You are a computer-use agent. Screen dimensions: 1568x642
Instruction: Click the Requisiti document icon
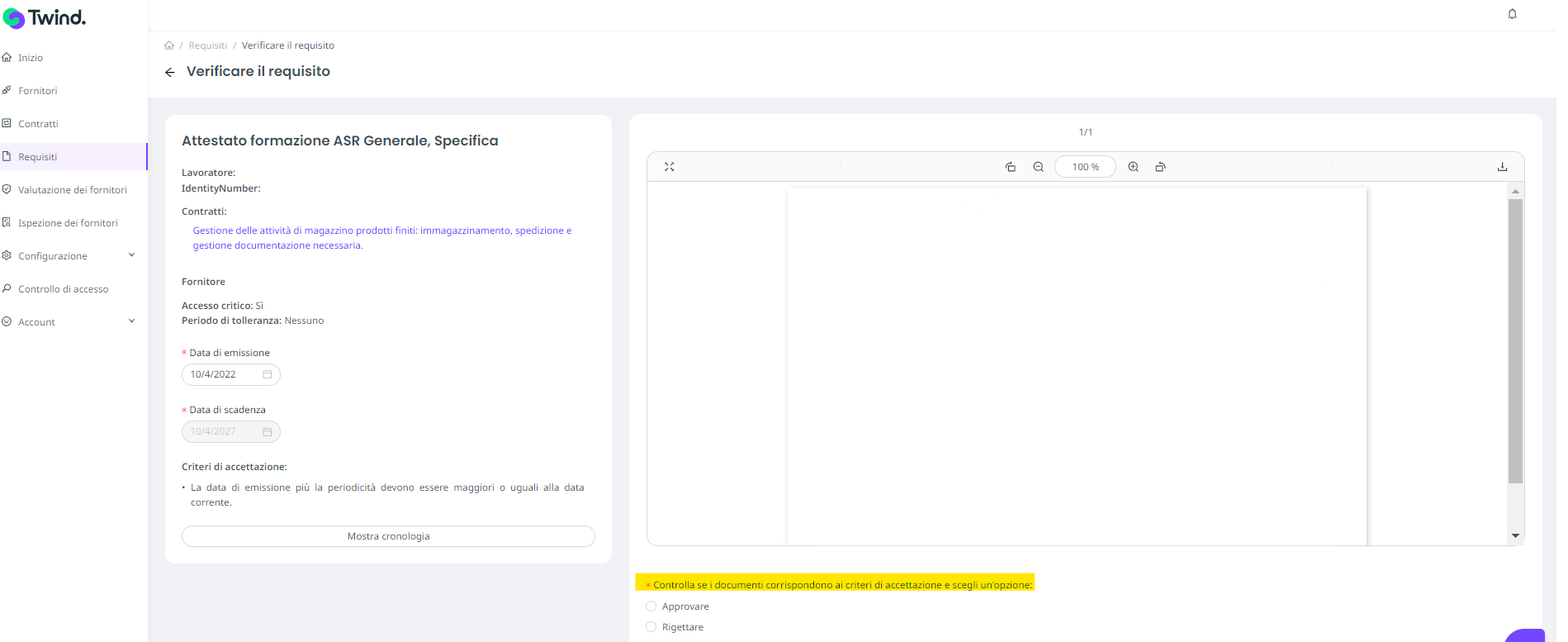[7, 157]
